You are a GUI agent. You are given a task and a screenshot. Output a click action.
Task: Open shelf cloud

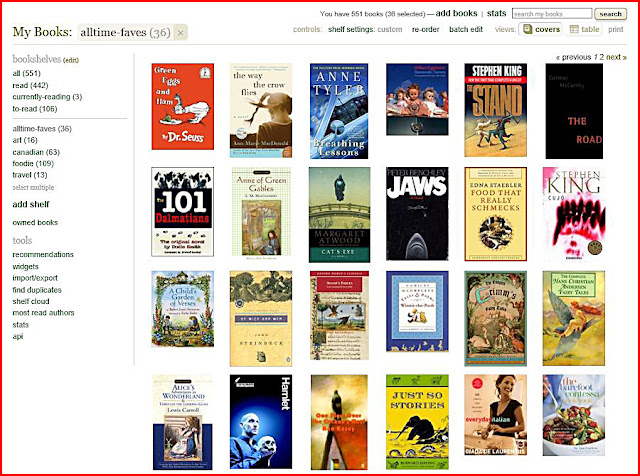(x=31, y=301)
